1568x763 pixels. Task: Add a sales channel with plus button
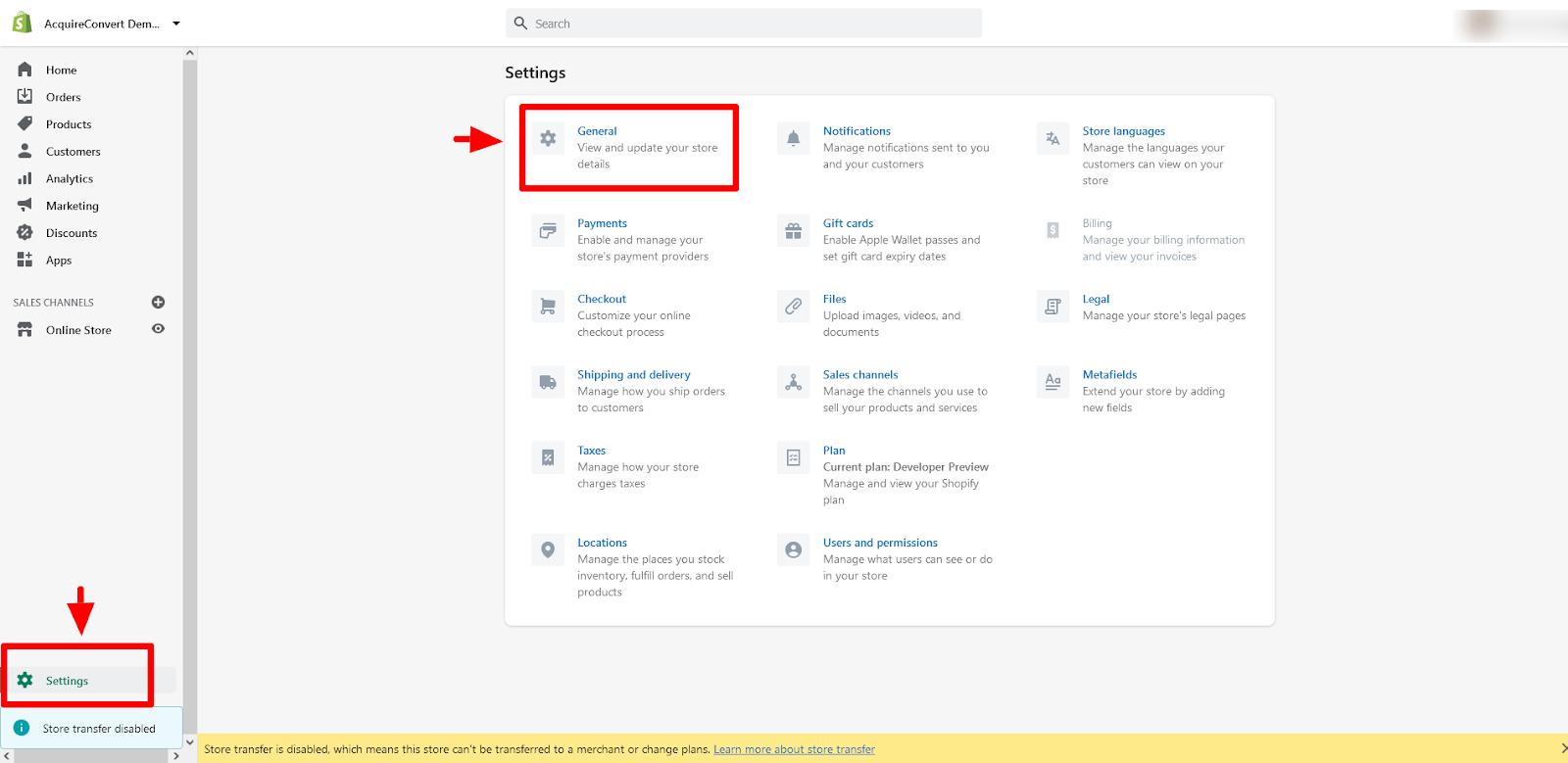click(x=158, y=302)
